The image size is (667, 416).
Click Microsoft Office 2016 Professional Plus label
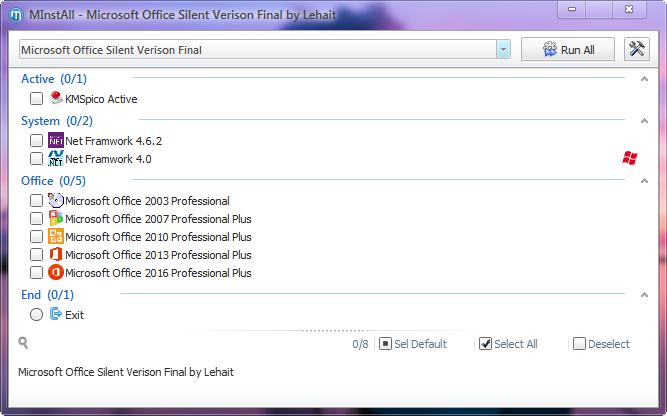point(158,273)
